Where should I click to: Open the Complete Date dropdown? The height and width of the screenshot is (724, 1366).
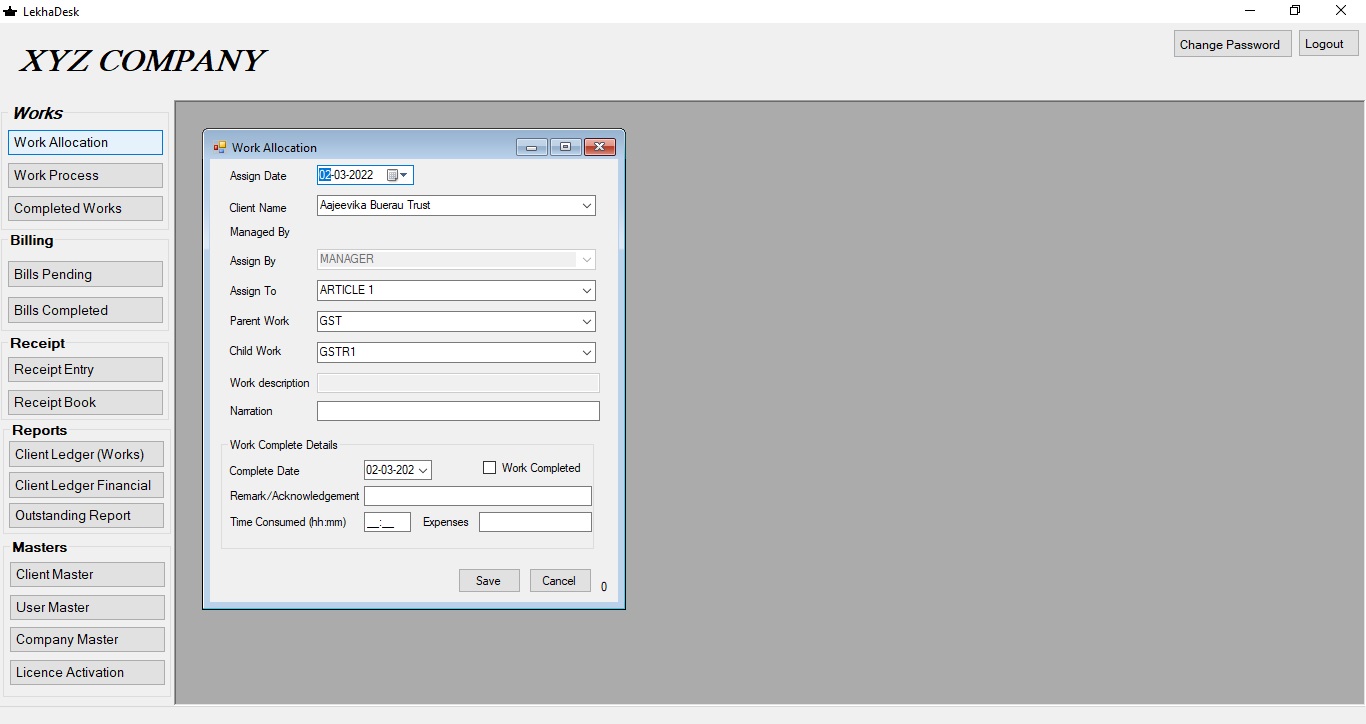pos(423,470)
